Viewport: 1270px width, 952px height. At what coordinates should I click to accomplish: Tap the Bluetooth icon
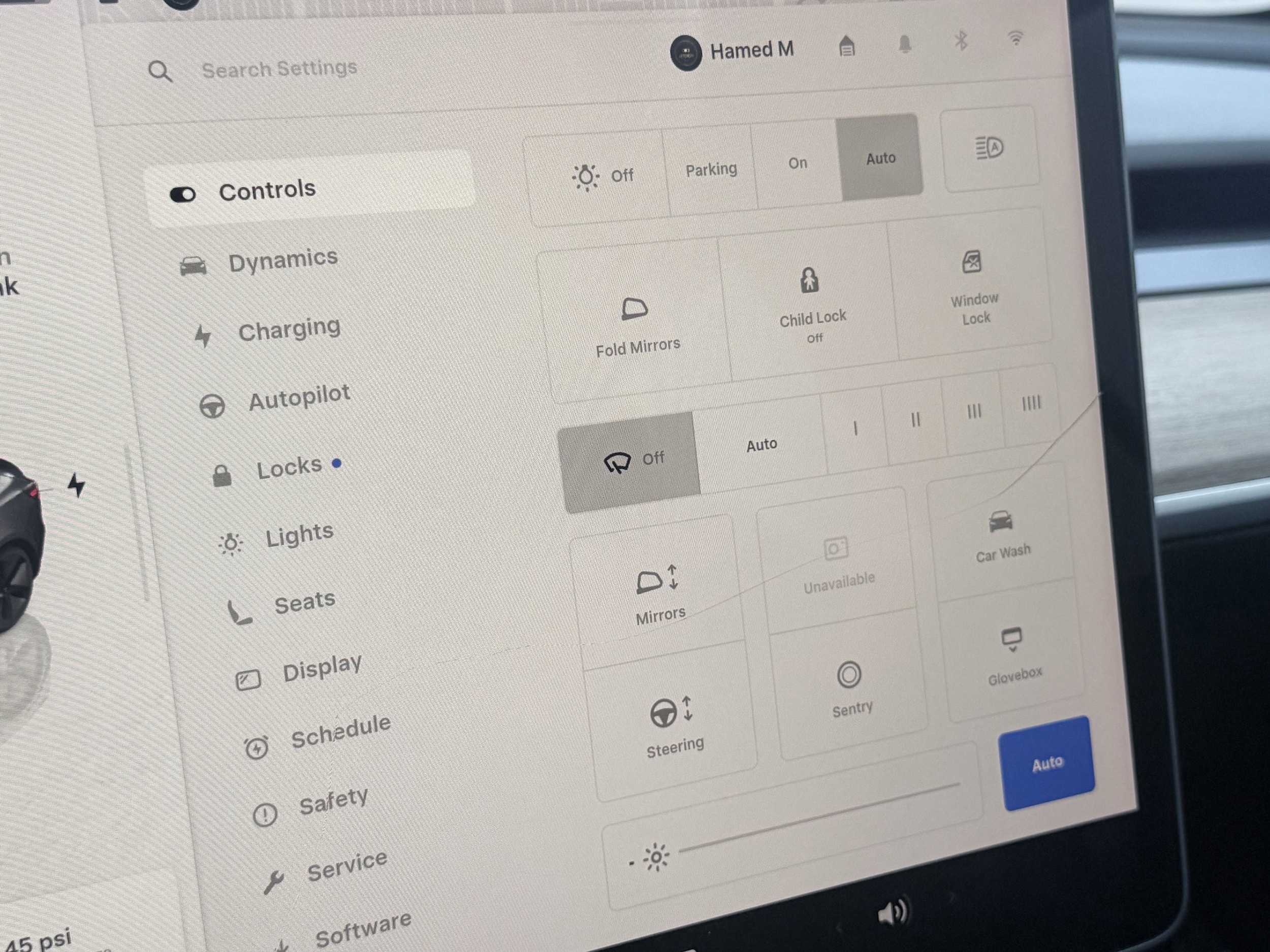pos(961,41)
